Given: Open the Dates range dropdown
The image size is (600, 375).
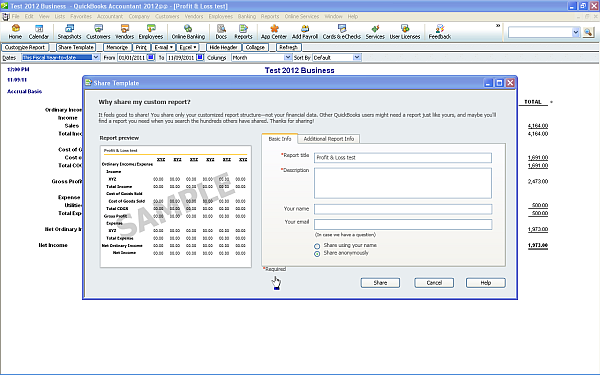Looking at the screenshot, I should tap(96, 57).
